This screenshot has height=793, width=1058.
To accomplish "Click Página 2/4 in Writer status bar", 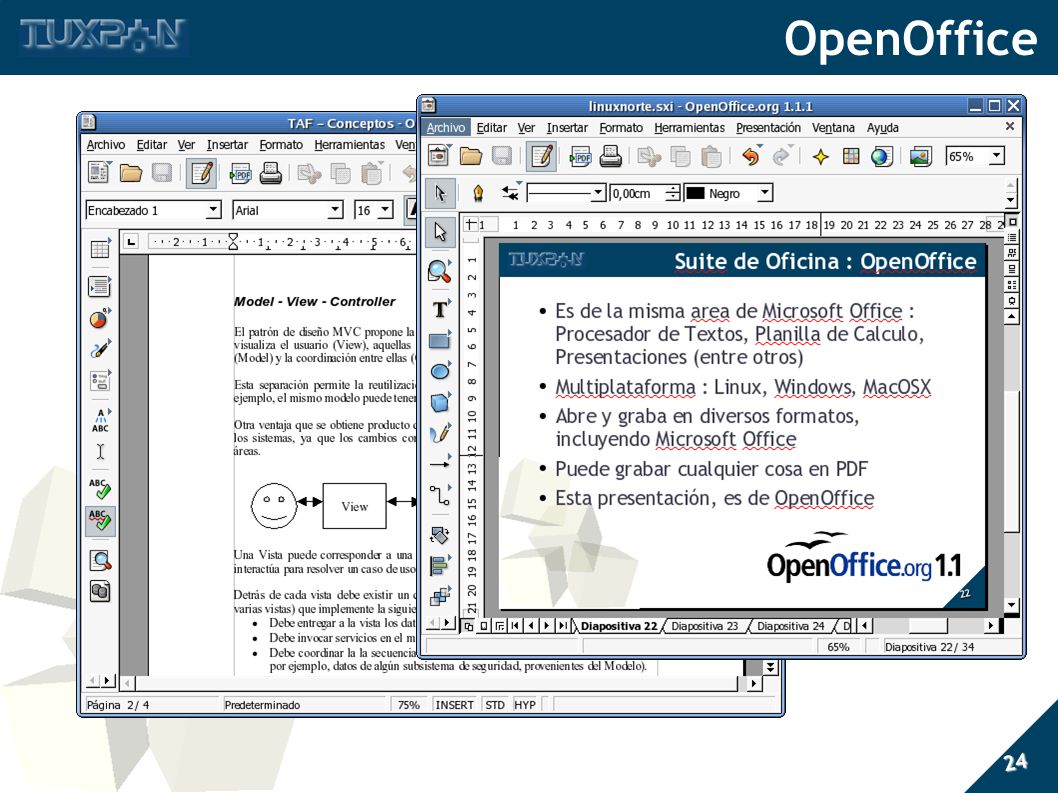I will [x=118, y=705].
